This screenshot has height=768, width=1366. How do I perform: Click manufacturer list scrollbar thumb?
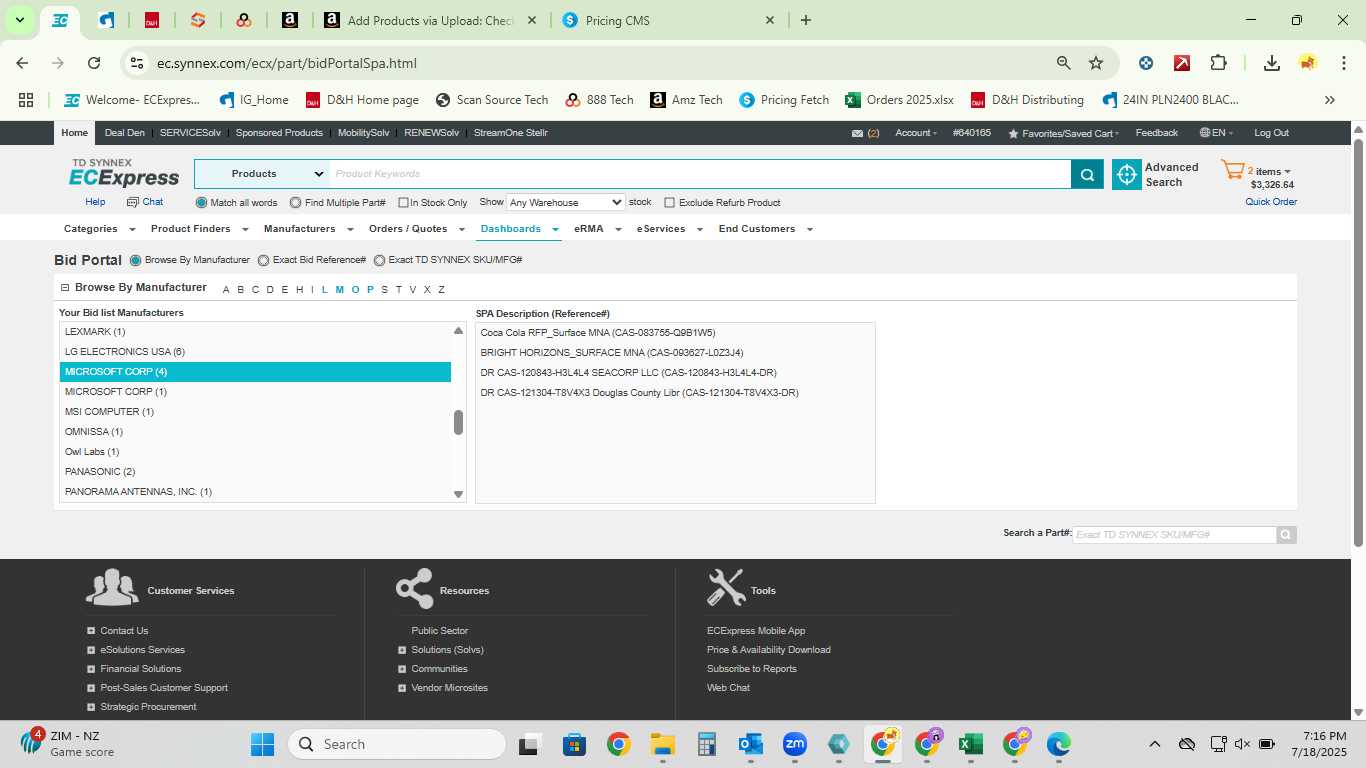pyautogui.click(x=458, y=422)
